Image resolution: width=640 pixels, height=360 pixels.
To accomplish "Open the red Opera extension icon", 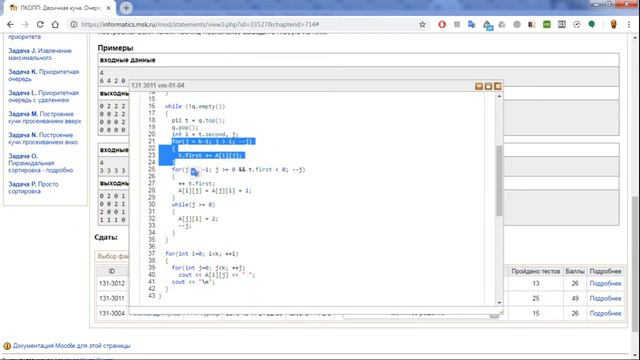I will 442,24.
